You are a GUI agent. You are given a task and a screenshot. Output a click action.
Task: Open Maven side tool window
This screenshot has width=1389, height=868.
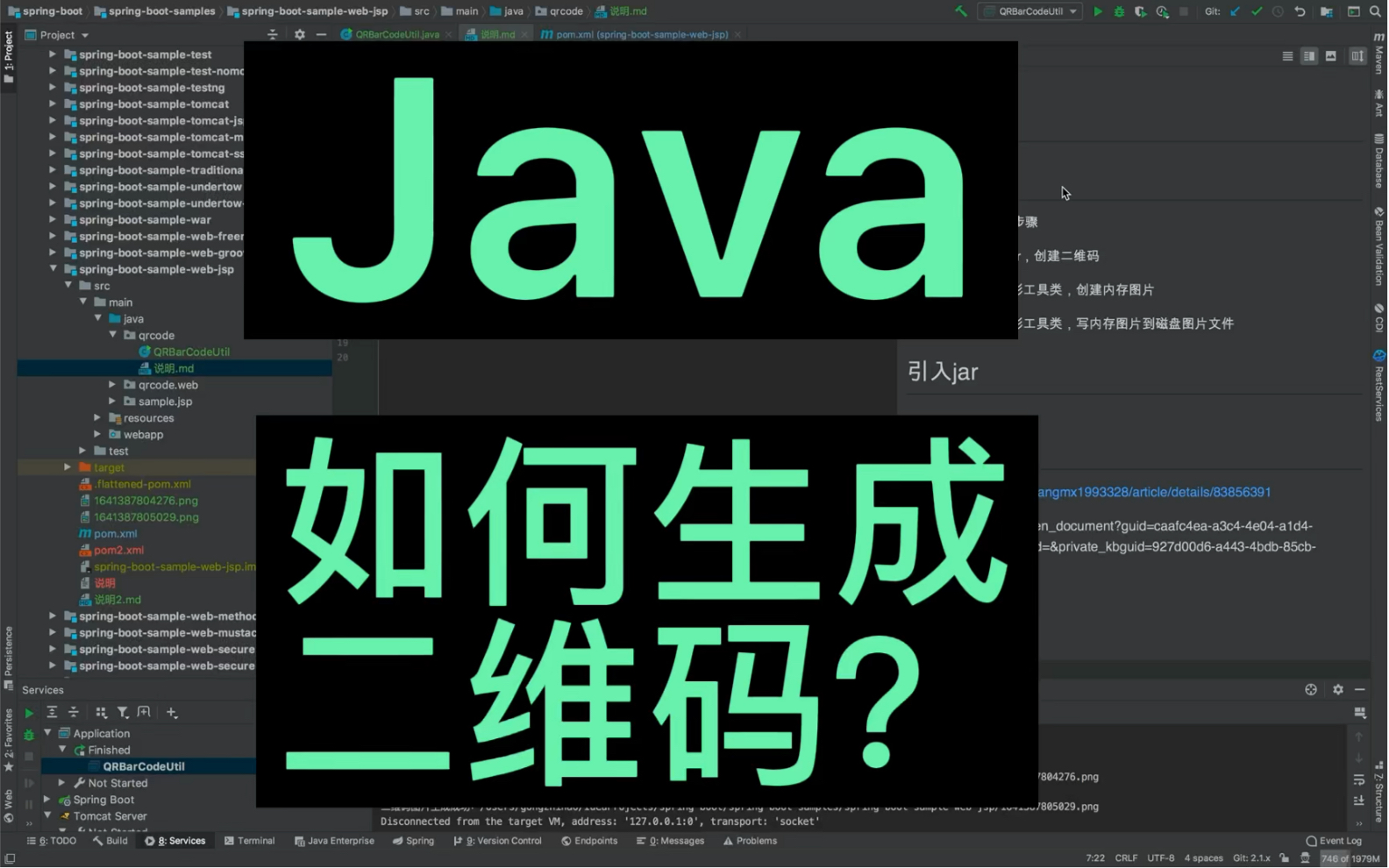coord(1379,54)
